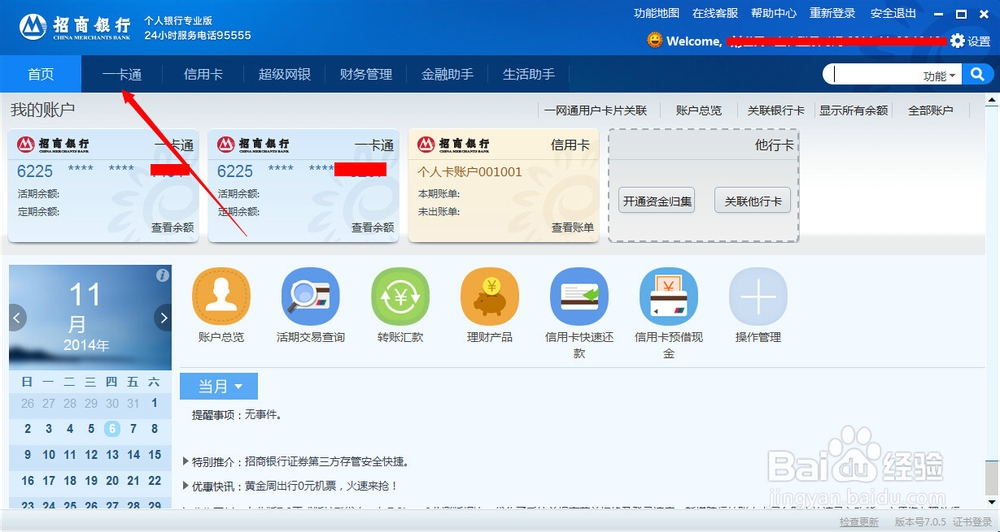
Task: Open the 理财产品 piggy bank icon
Action: (490, 296)
